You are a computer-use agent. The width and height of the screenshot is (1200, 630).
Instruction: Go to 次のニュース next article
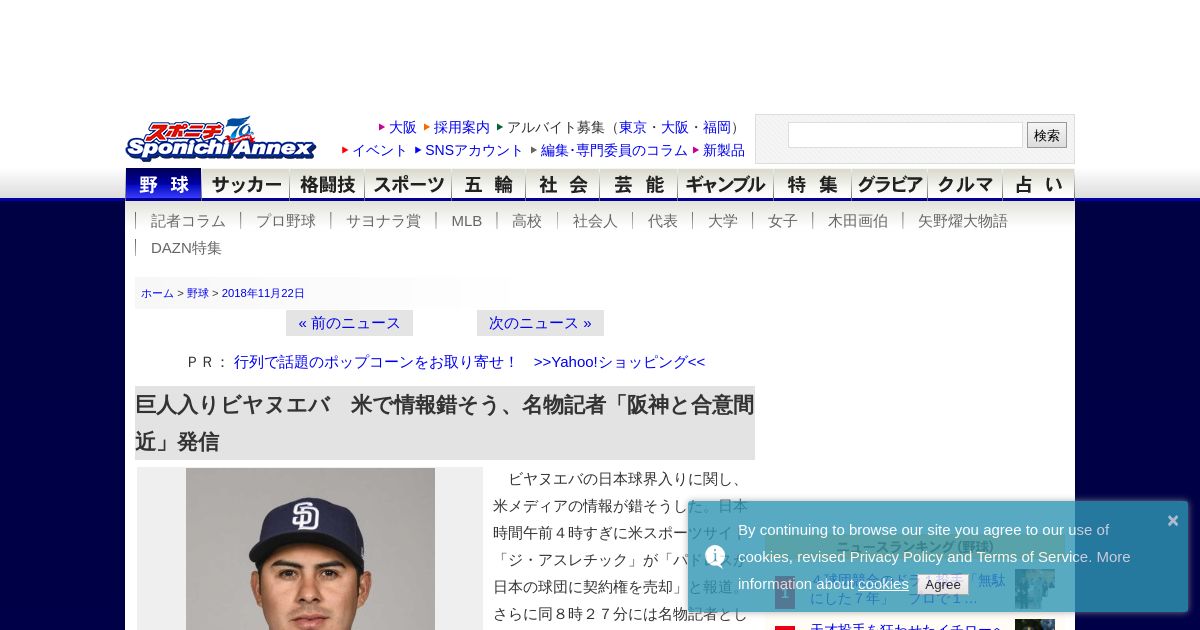pos(540,323)
